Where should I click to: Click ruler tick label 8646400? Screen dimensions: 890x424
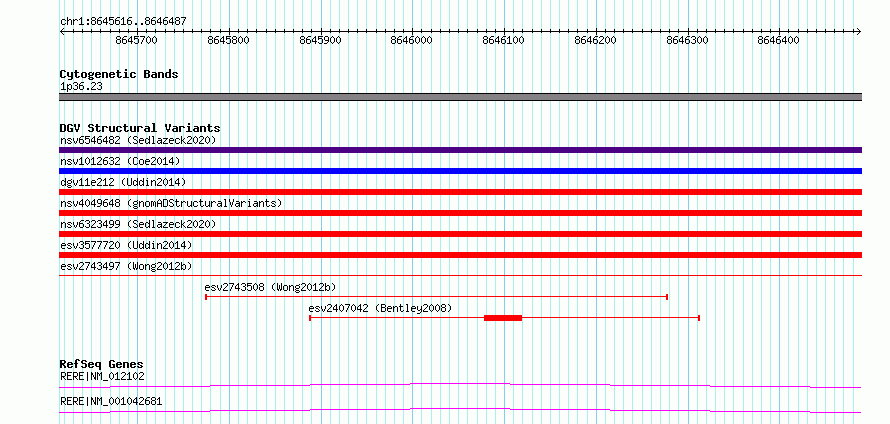pos(779,40)
